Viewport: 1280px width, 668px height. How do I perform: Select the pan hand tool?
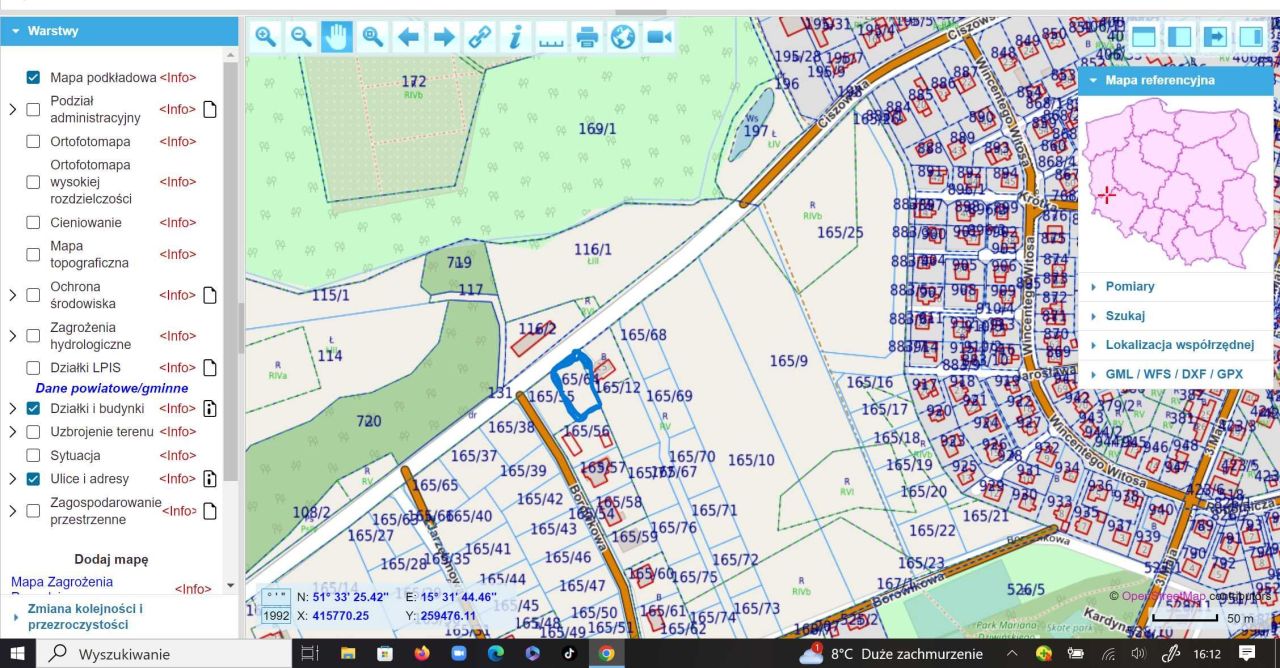coord(337,38)
